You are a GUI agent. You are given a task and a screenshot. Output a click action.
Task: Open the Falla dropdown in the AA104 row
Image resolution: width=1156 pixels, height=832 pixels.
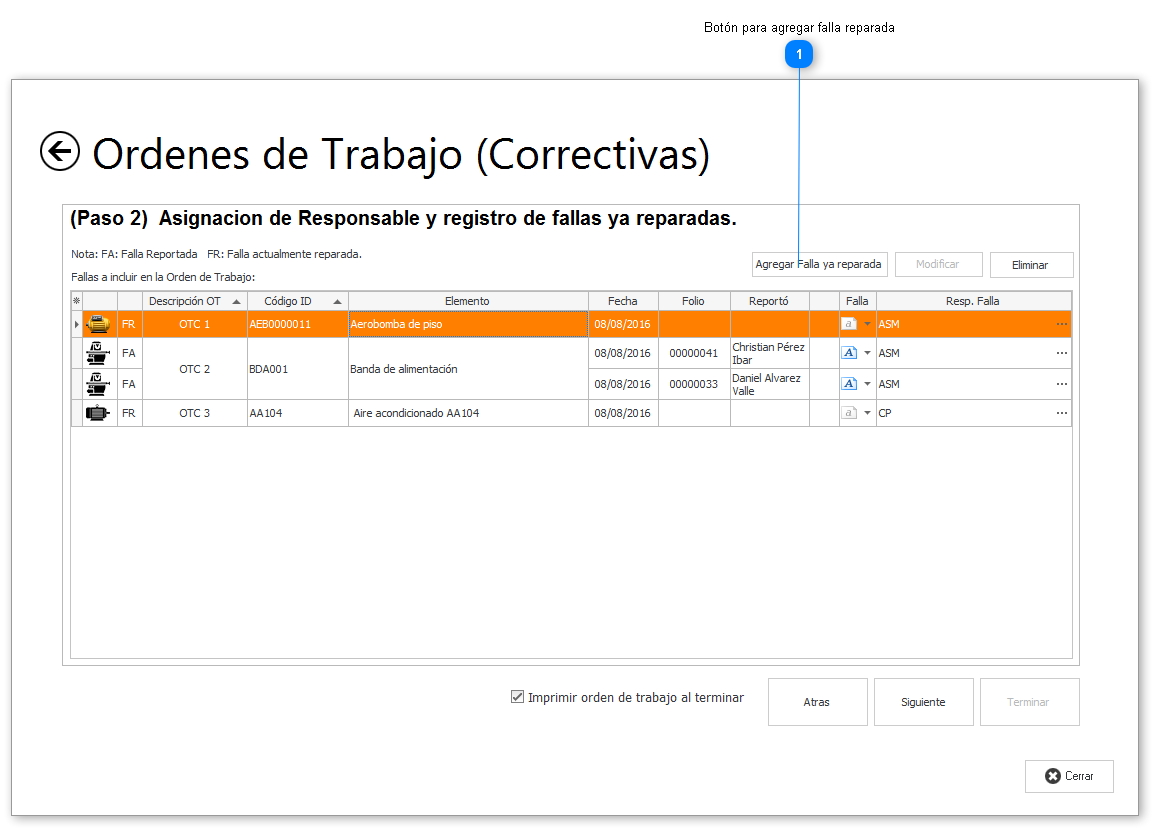(867, 413)
